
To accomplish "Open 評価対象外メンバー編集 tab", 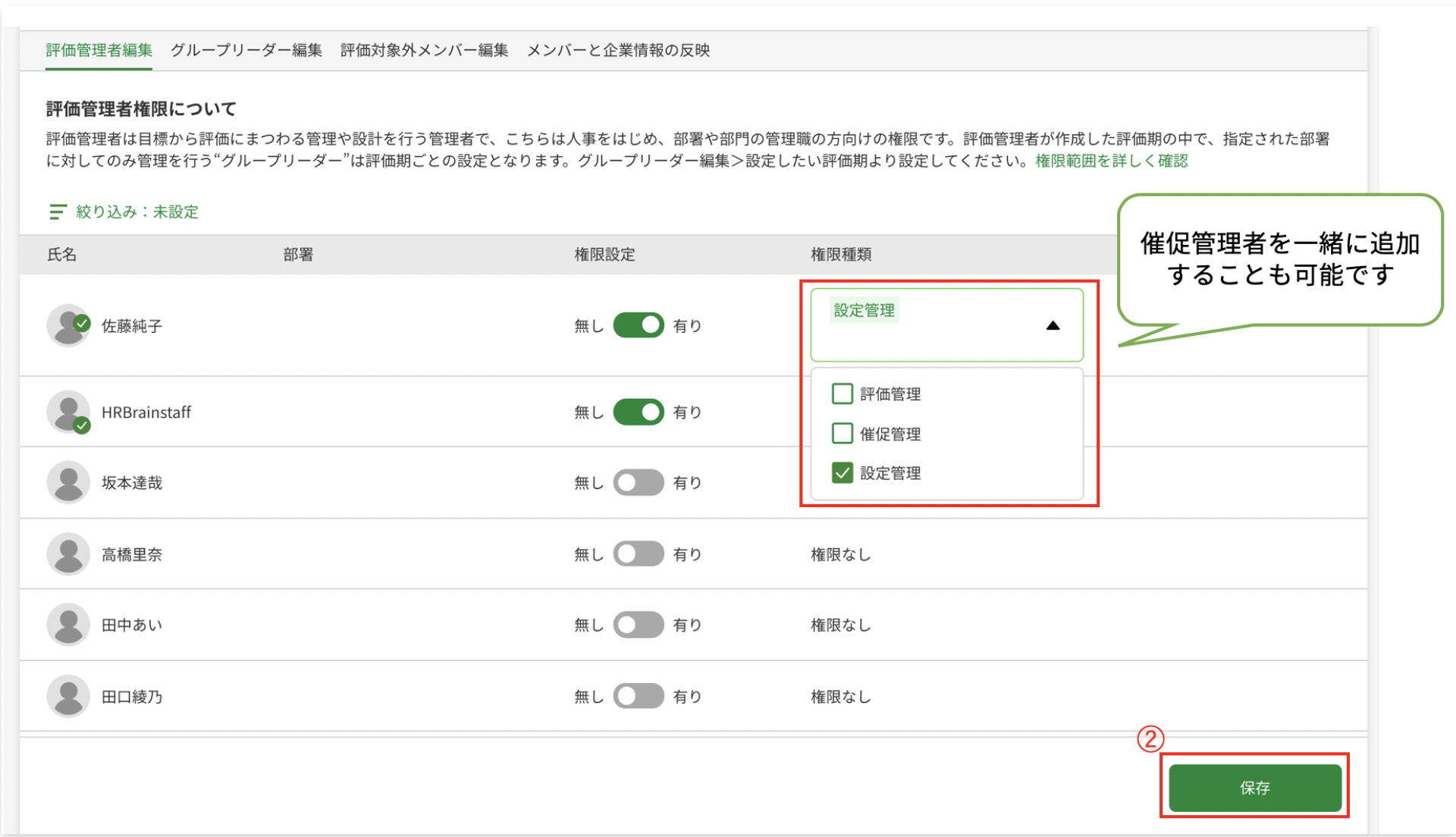I will (424, 51).
